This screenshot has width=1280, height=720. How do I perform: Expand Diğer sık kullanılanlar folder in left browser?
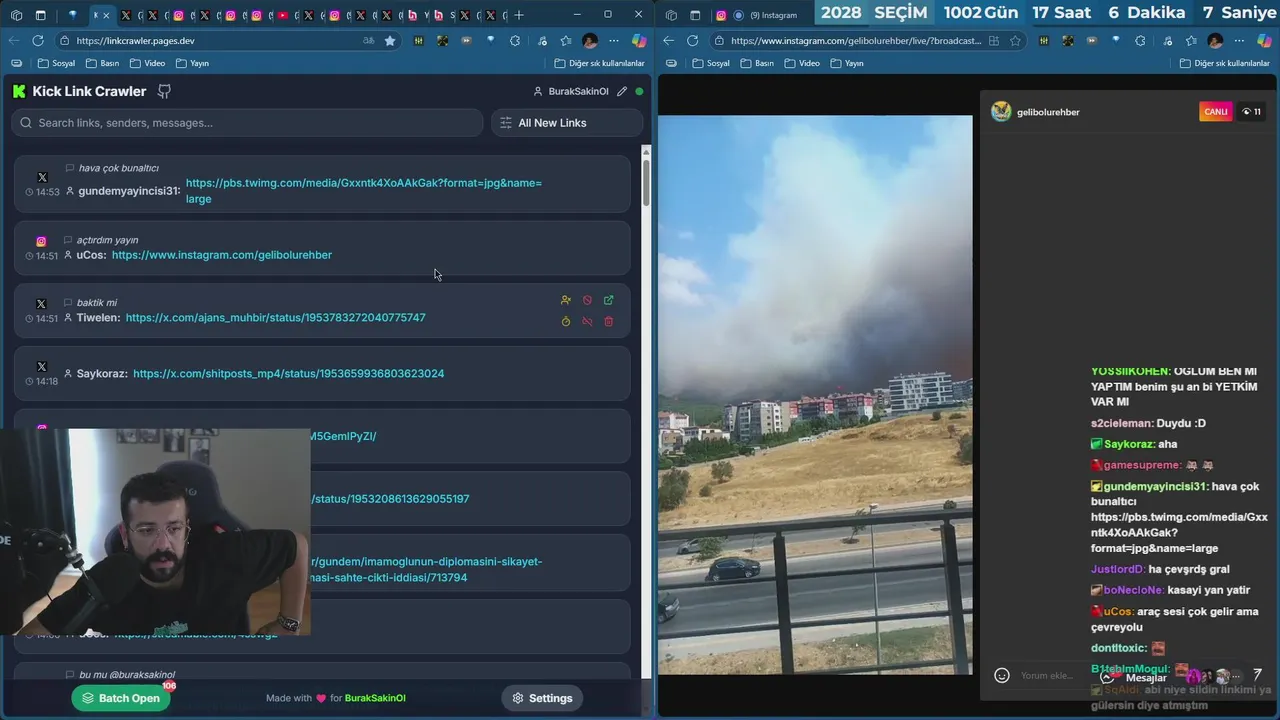599,63
